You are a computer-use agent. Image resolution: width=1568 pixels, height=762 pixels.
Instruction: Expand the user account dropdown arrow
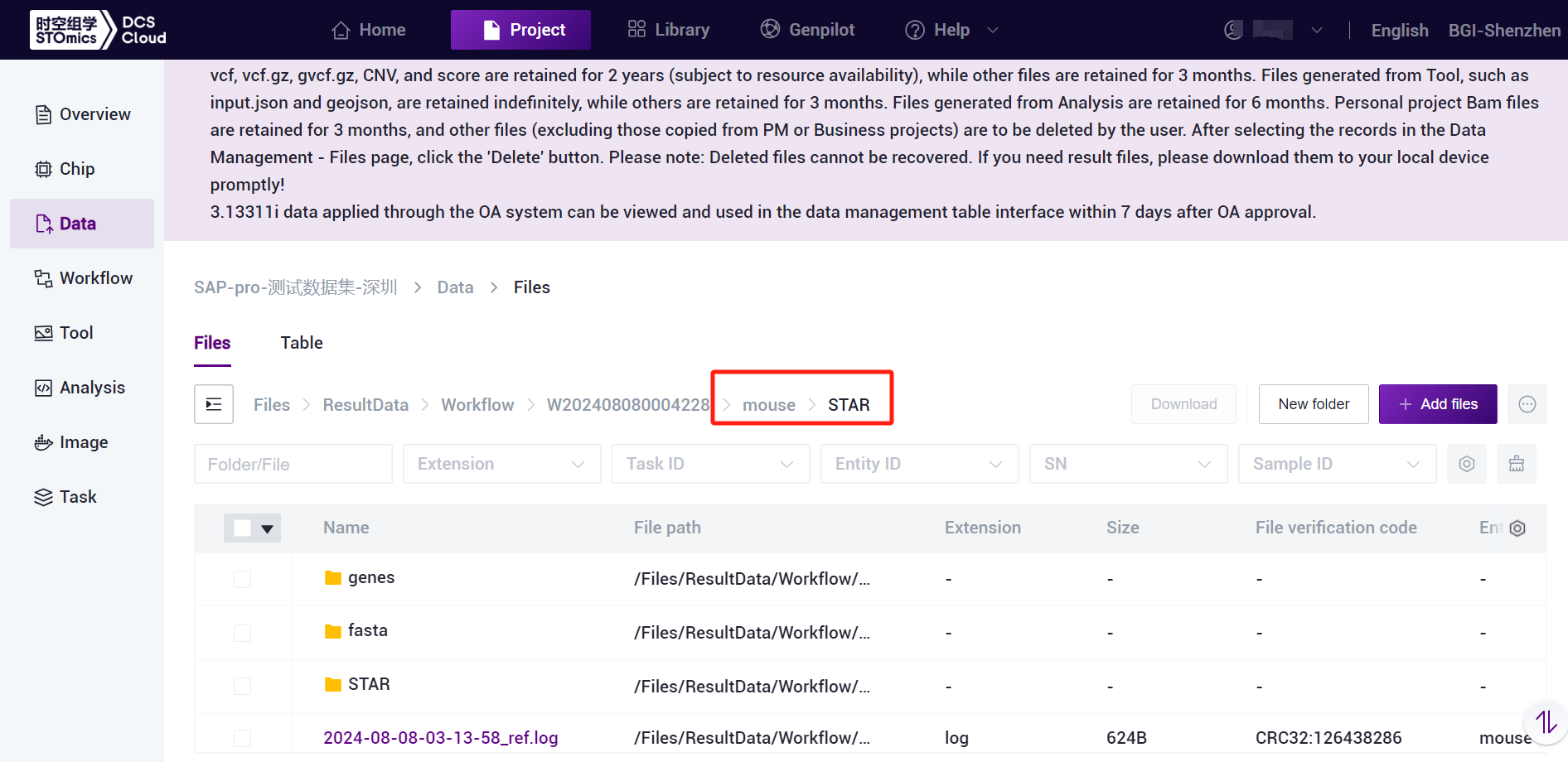pyautogui.click(x=1317, y=31)
